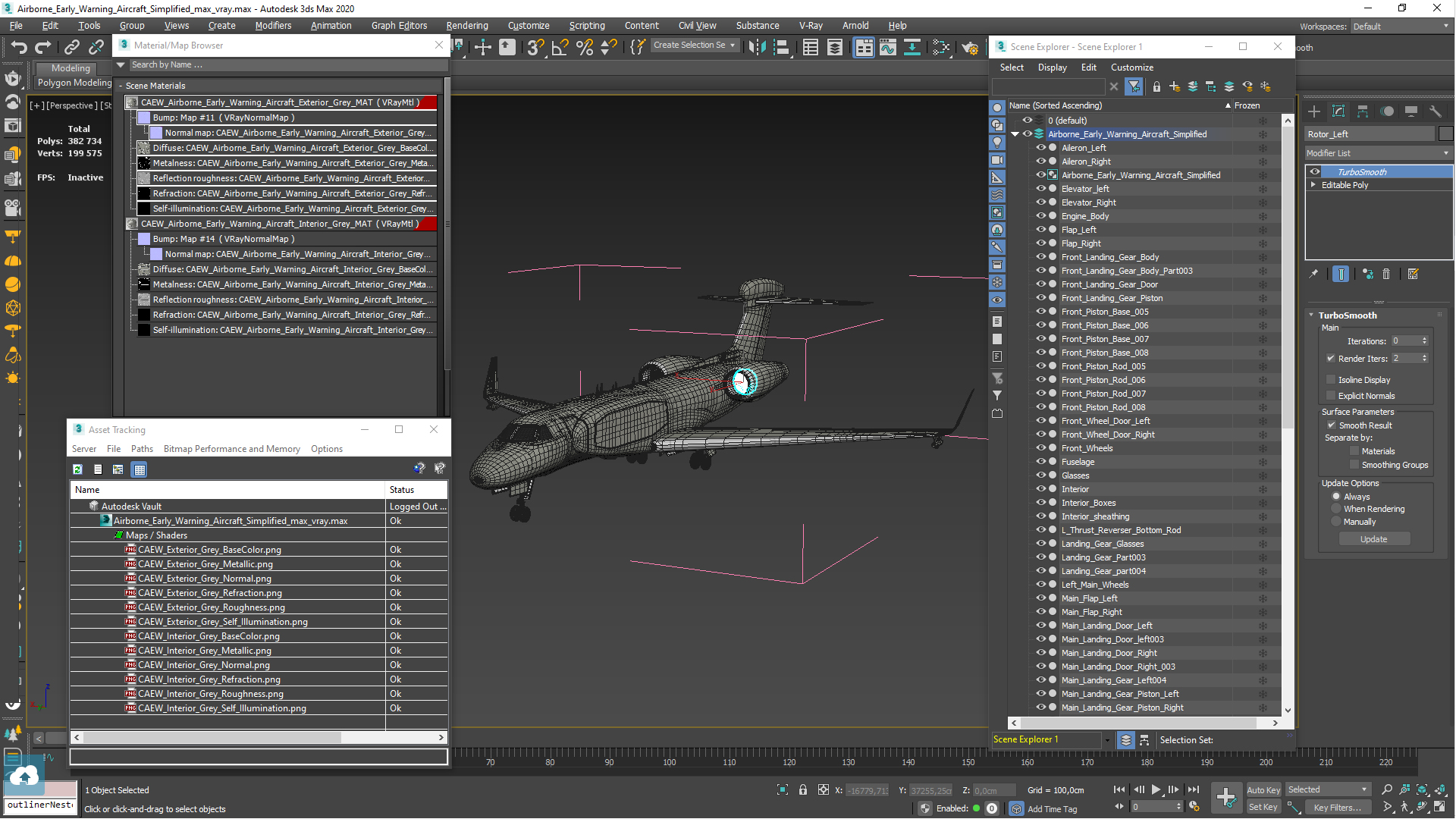Switch to the Utilities wrench panel tab
The image size is (1456, 819).
coord(1436,111)
